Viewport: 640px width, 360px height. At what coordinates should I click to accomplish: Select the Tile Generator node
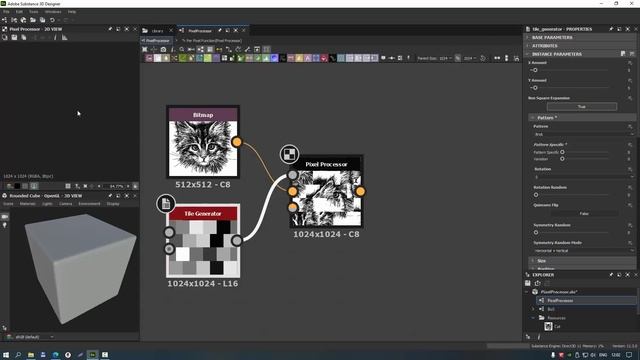tap(203, 241)
